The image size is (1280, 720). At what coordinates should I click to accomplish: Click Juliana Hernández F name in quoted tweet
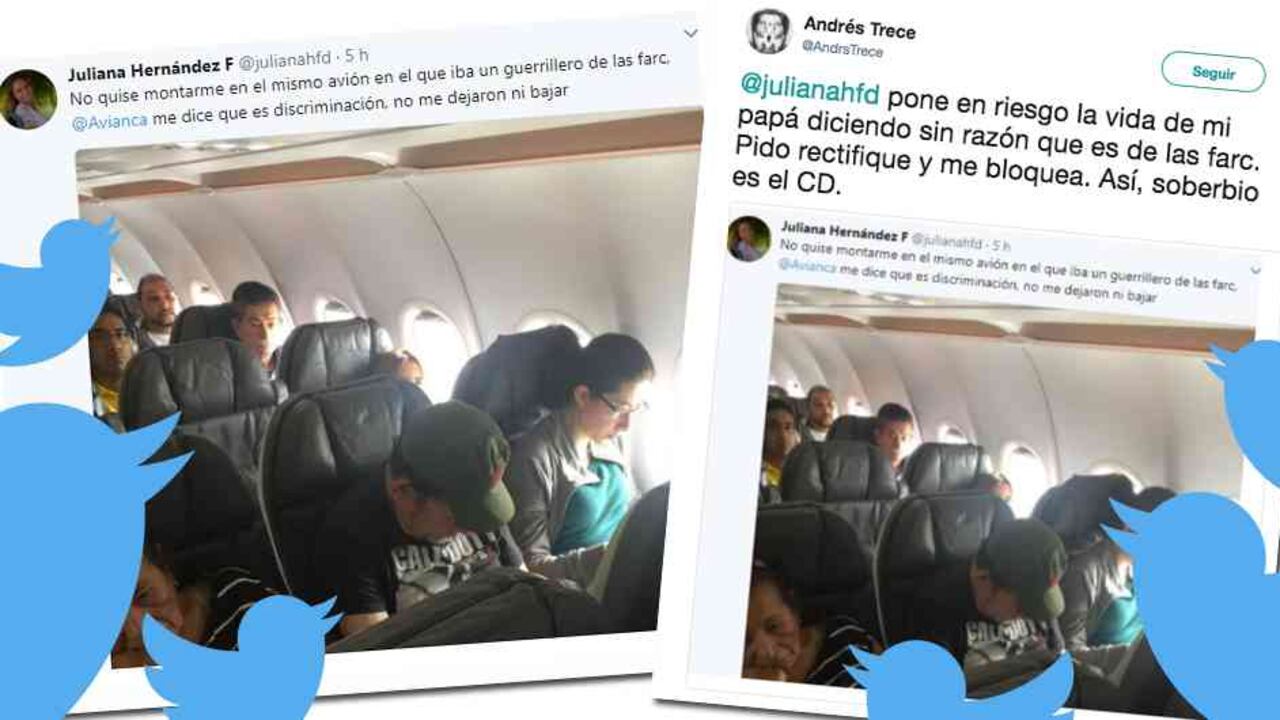[x=844, y=231]
